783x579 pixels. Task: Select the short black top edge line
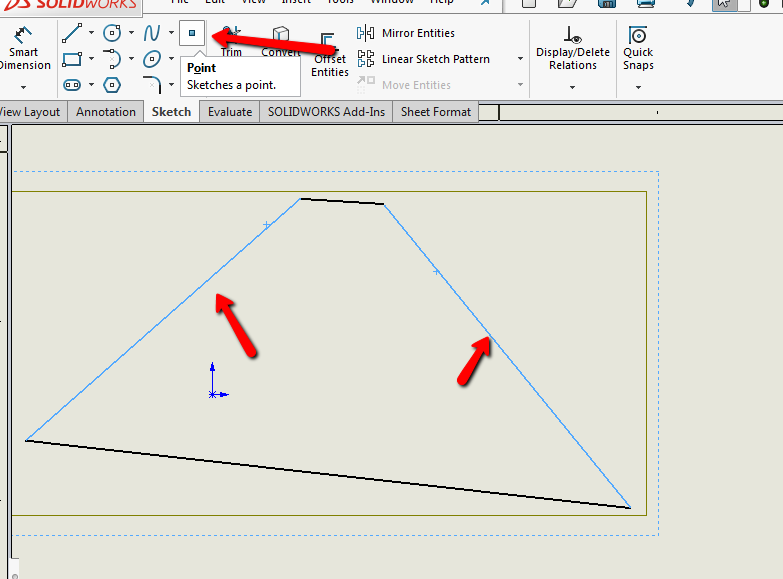[x=342, y=201]
